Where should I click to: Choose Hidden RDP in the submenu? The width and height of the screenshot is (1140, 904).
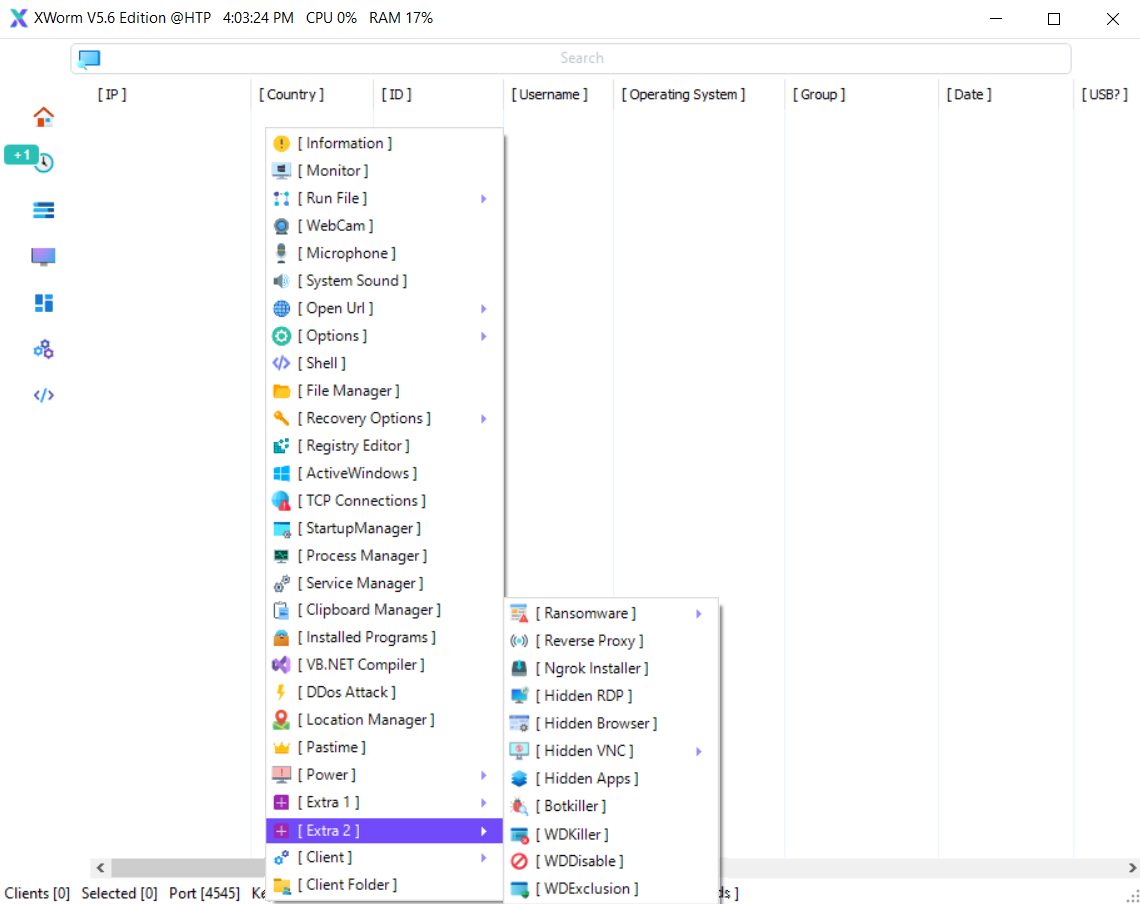click(611, 696)
